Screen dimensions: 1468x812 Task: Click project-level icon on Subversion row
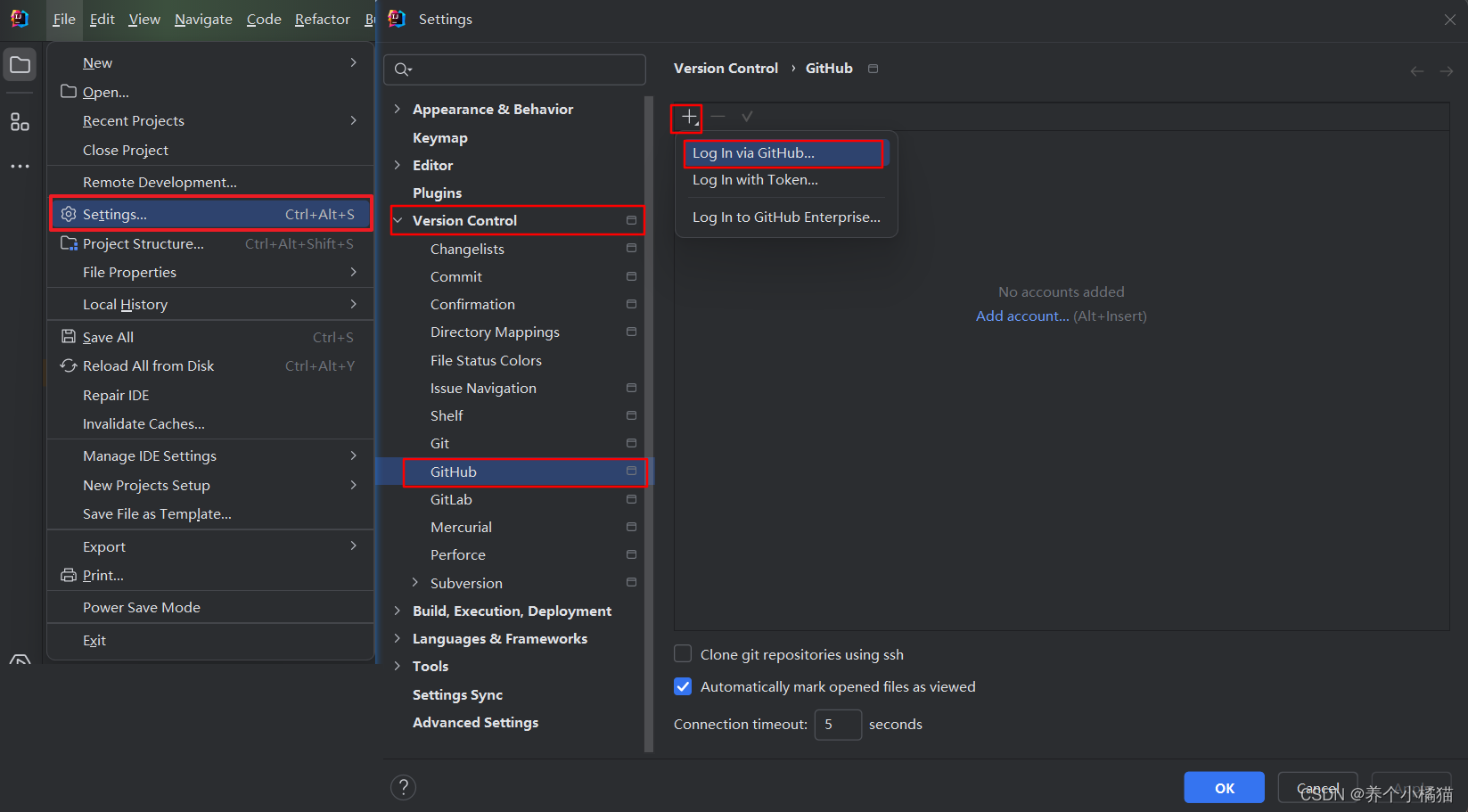click(631, 582)
